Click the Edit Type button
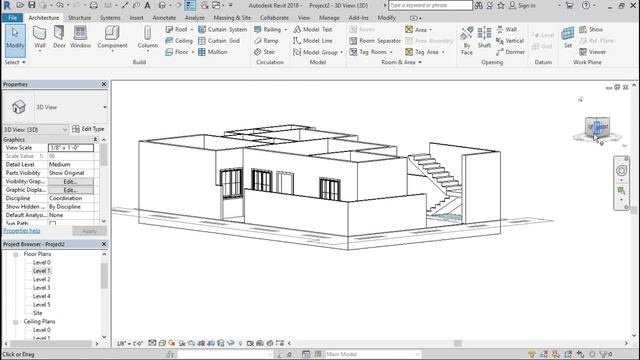The height and width of the screenshot is (360, 640). (x=88, y=129)
